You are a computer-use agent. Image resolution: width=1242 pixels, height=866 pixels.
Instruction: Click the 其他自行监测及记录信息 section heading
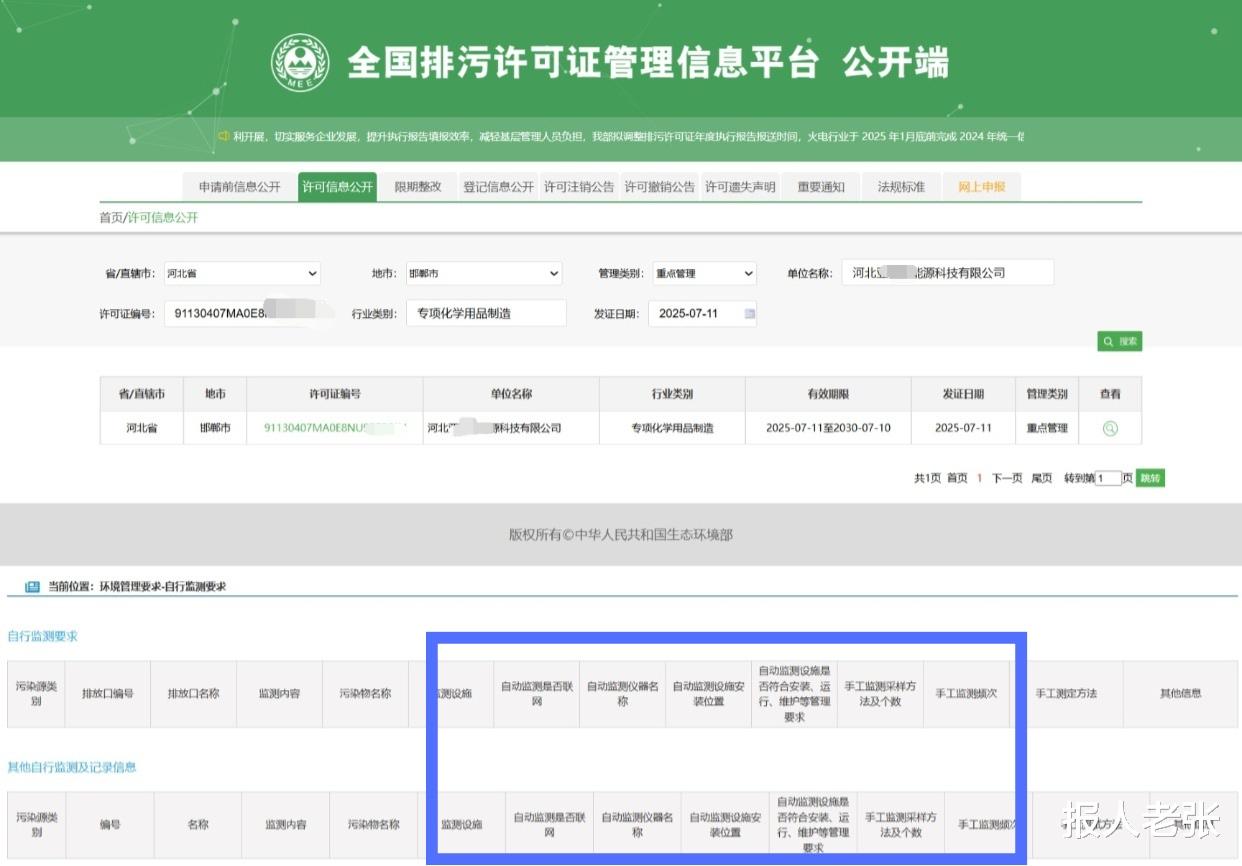pos(72,767)
